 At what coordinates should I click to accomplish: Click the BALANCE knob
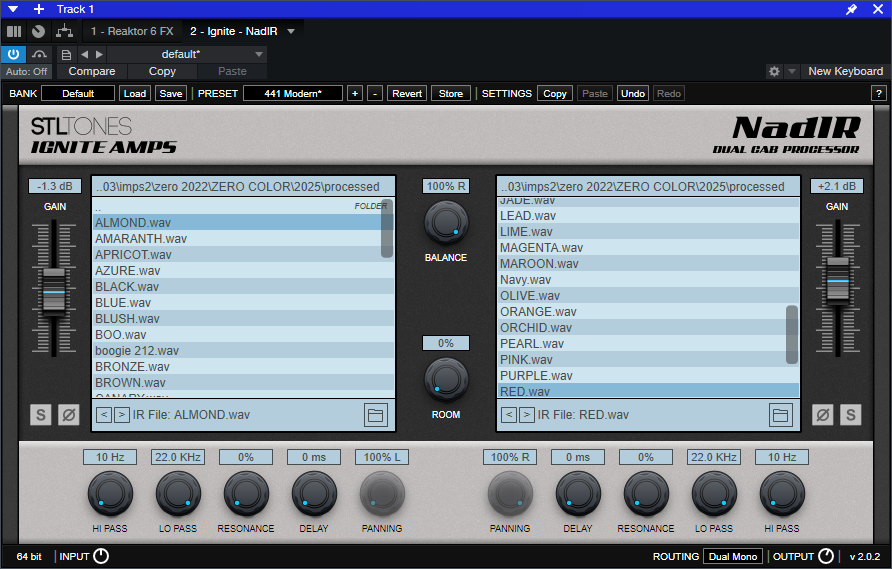(x=446, y=223)
